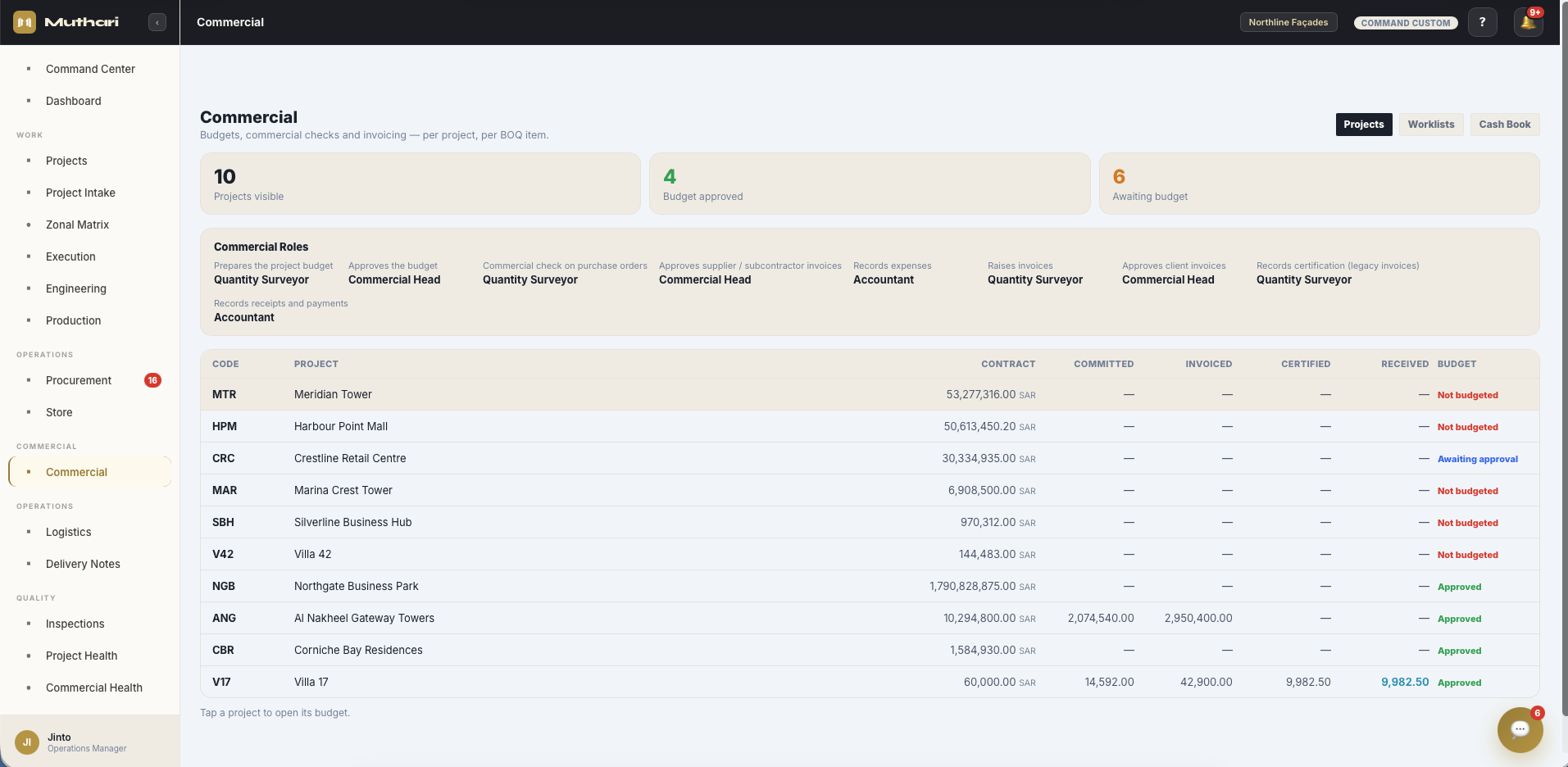Open the Marina Crest Tower project
Screen dimensions: 1568x767
(x=870, y=490)
